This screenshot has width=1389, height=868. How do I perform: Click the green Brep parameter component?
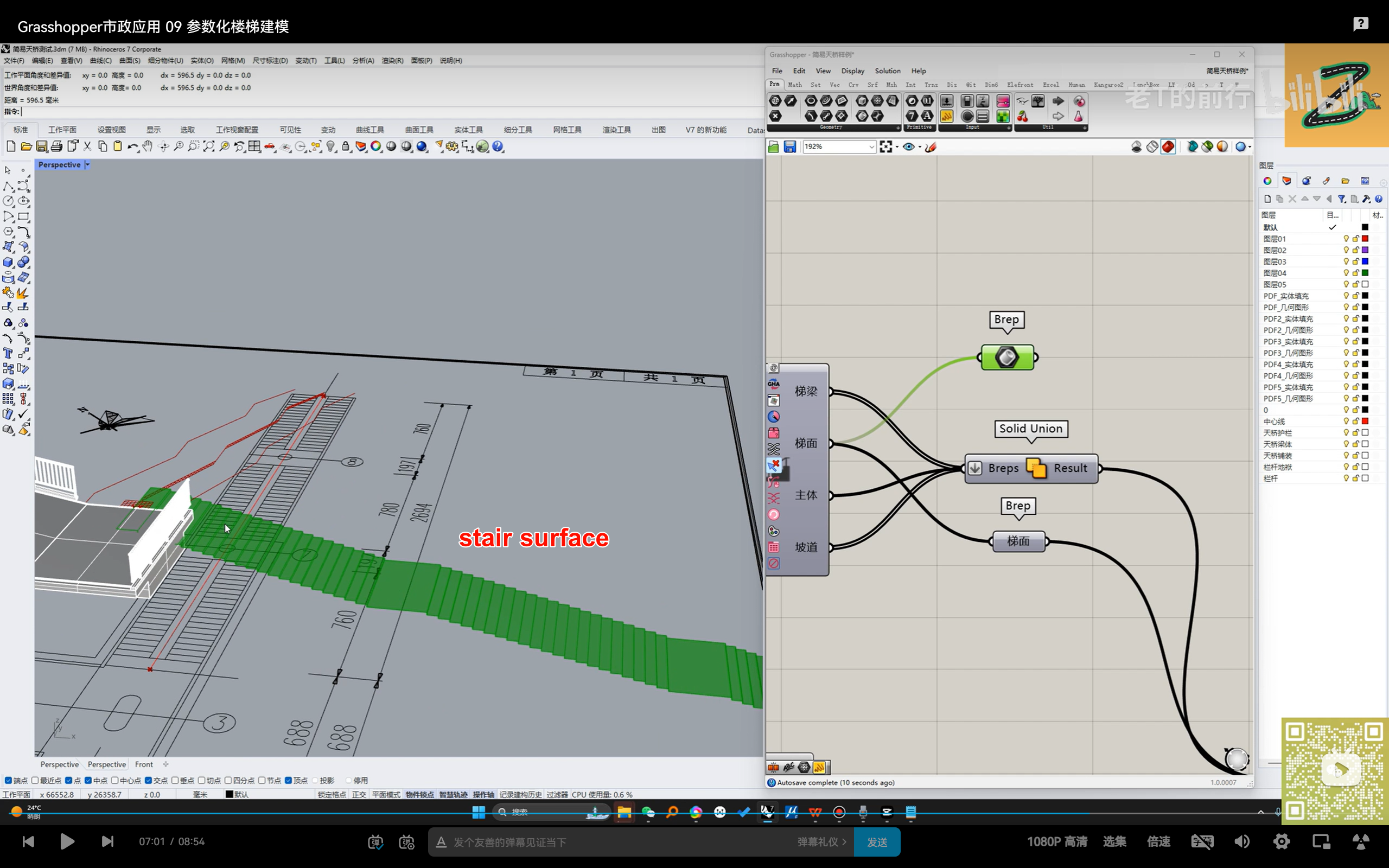[1008, 358]
